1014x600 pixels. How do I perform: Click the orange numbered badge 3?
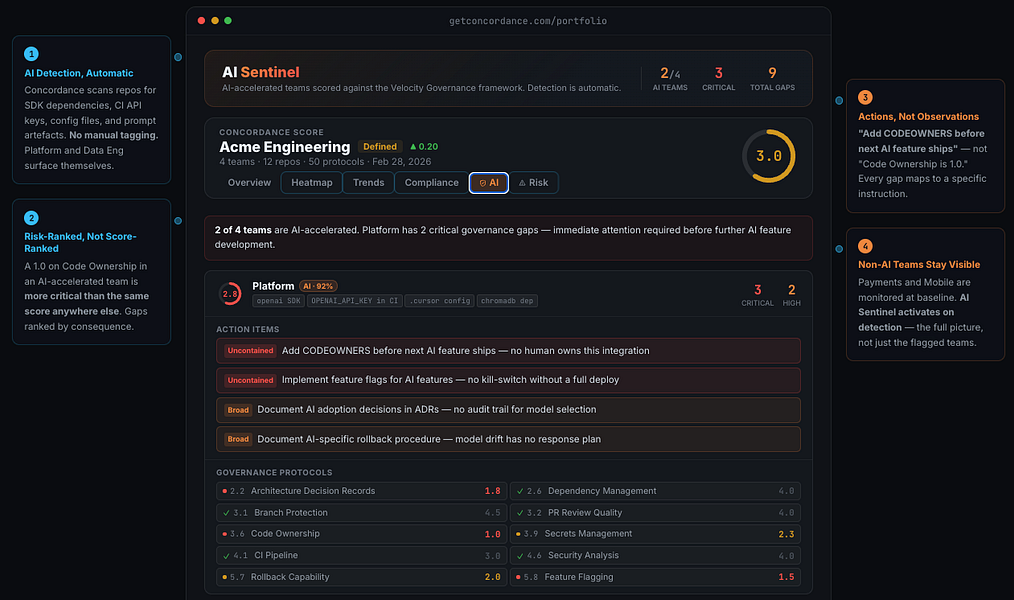865,98
